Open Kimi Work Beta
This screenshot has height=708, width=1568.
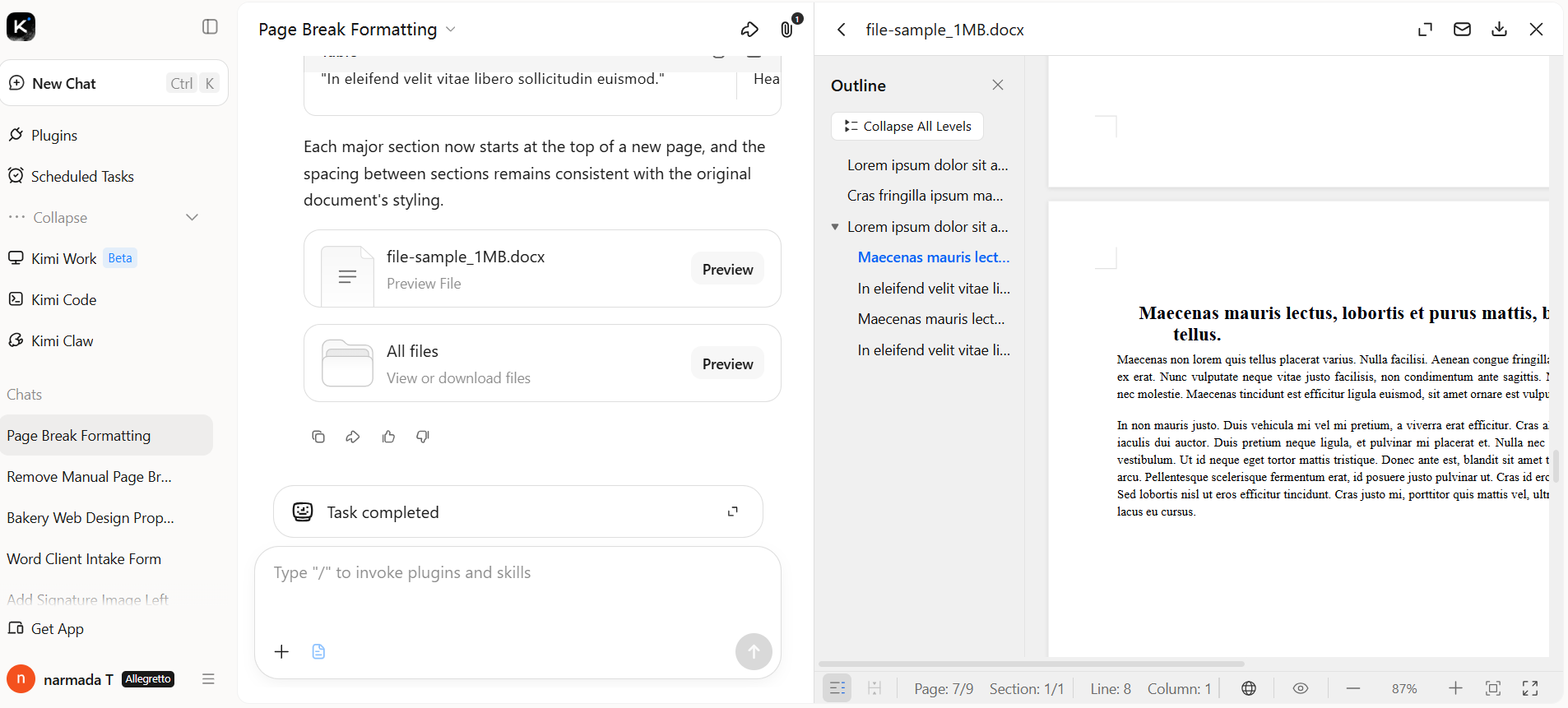point(72,258)
